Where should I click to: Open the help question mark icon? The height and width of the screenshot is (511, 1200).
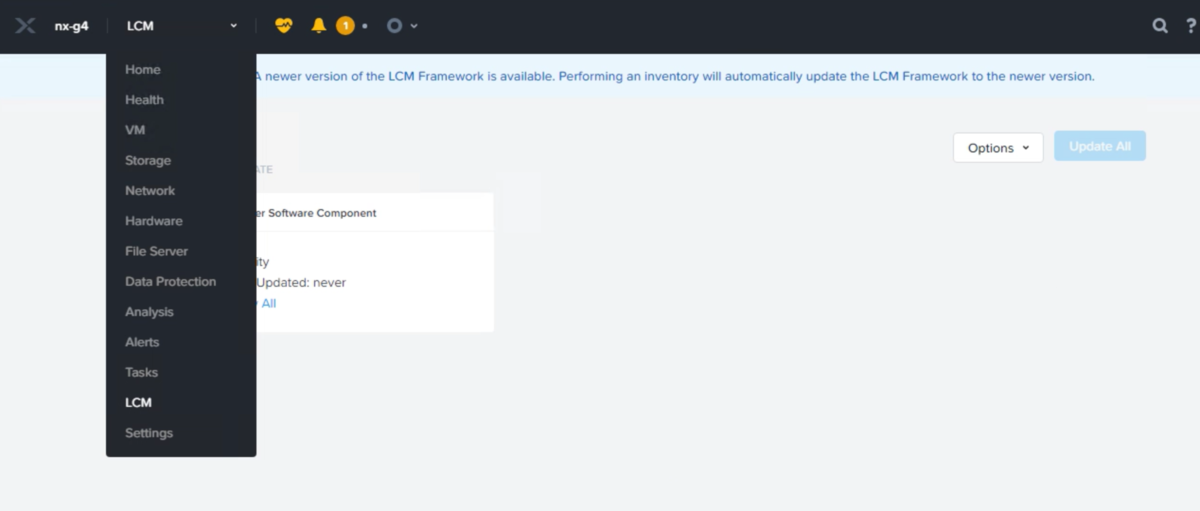point(1189,26)
